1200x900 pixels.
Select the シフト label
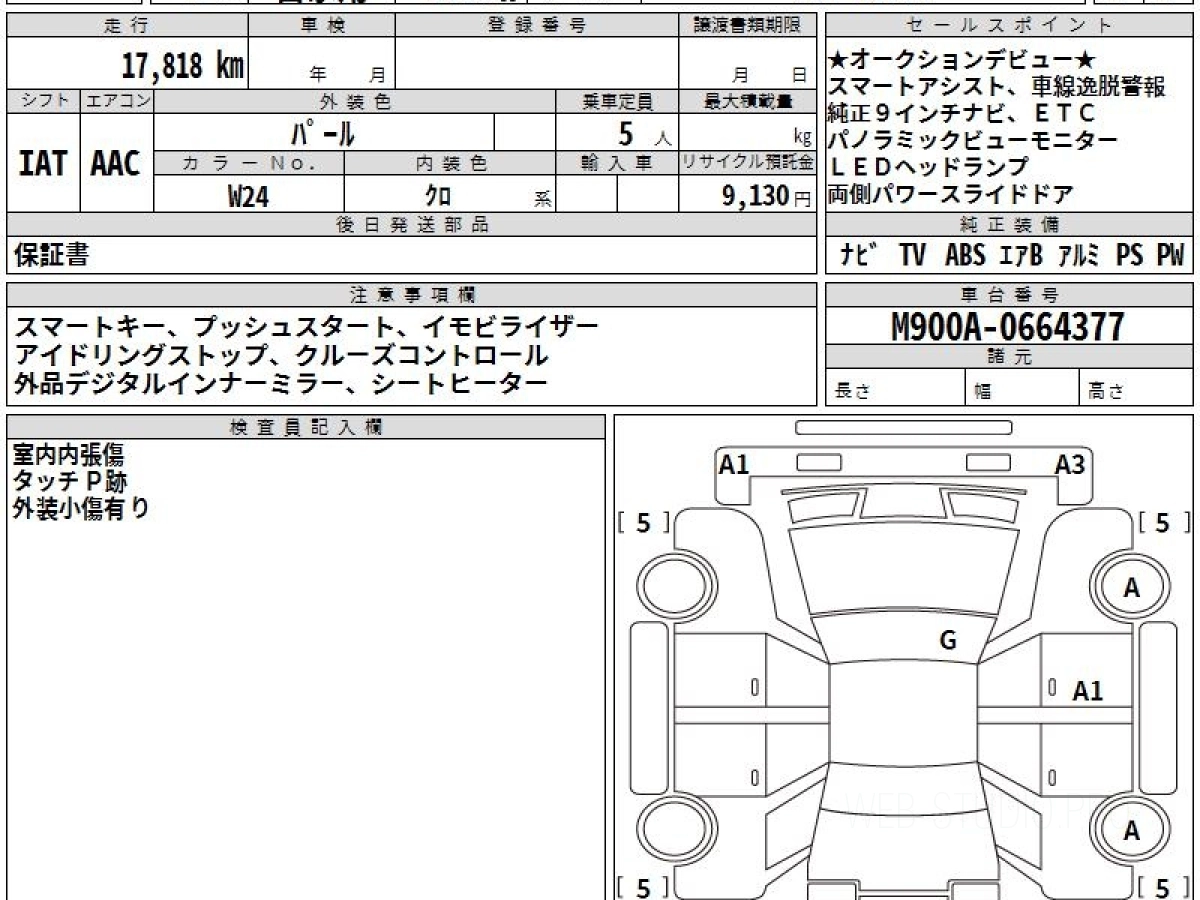[x=43, y=101]
